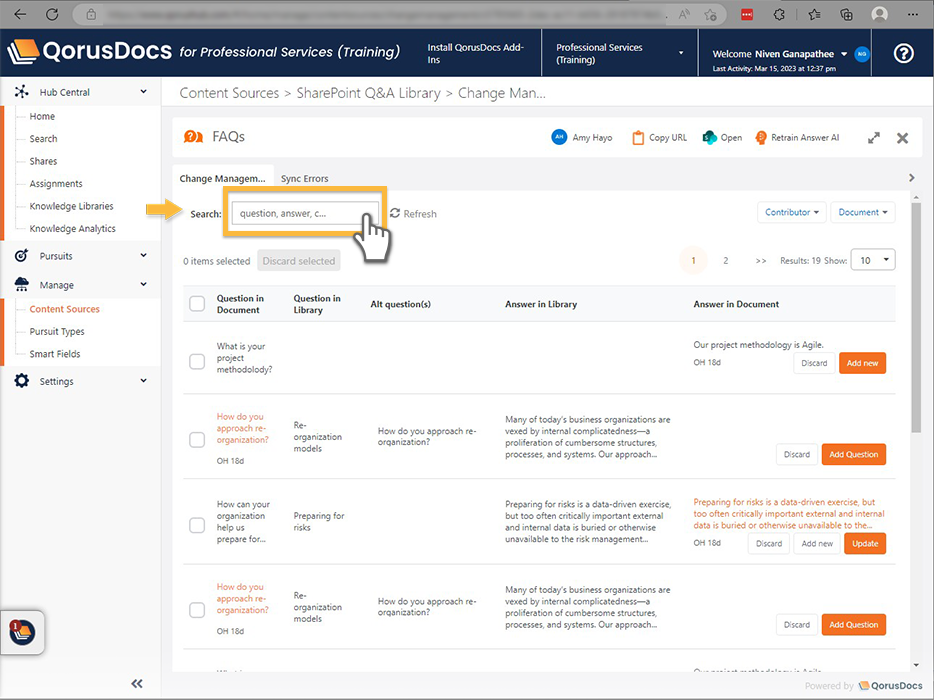The image size is (934, 700).
Task: Click the Discard selected button
Action: click(x=298, y=261)
